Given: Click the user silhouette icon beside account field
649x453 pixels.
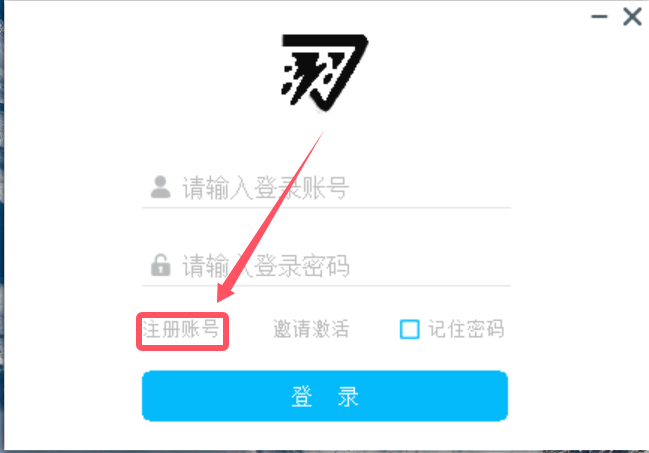Looking at the screenshot, I should click(x=161, y=187).
